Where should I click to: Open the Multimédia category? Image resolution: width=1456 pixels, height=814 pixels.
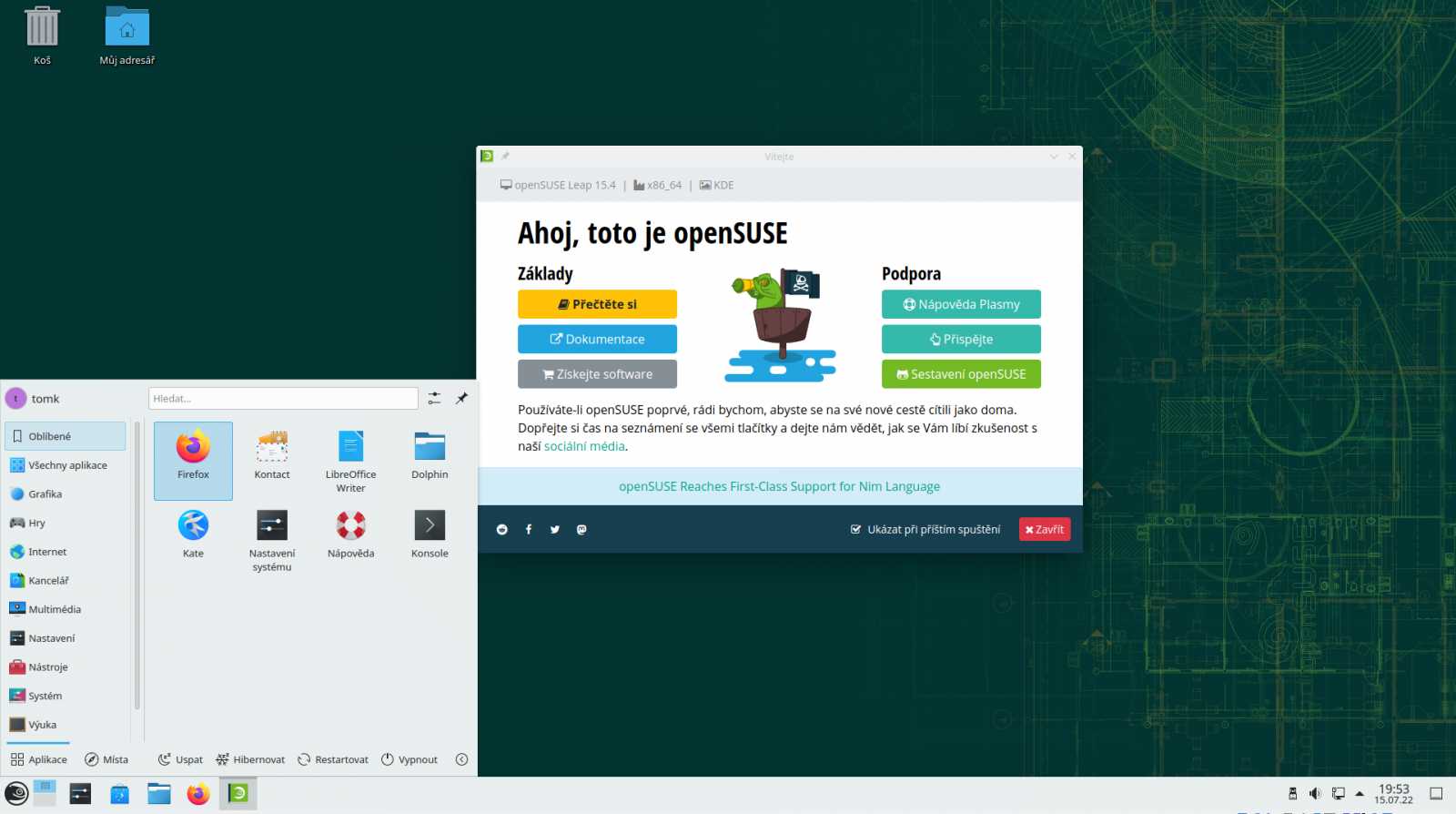(x=66, y=609)
